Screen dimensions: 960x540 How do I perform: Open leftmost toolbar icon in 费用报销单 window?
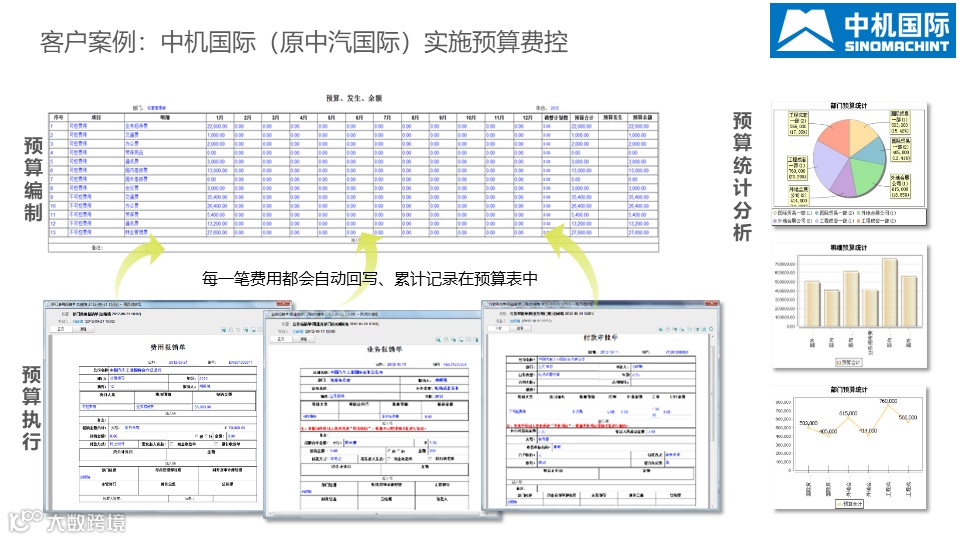tap(222, 330)
